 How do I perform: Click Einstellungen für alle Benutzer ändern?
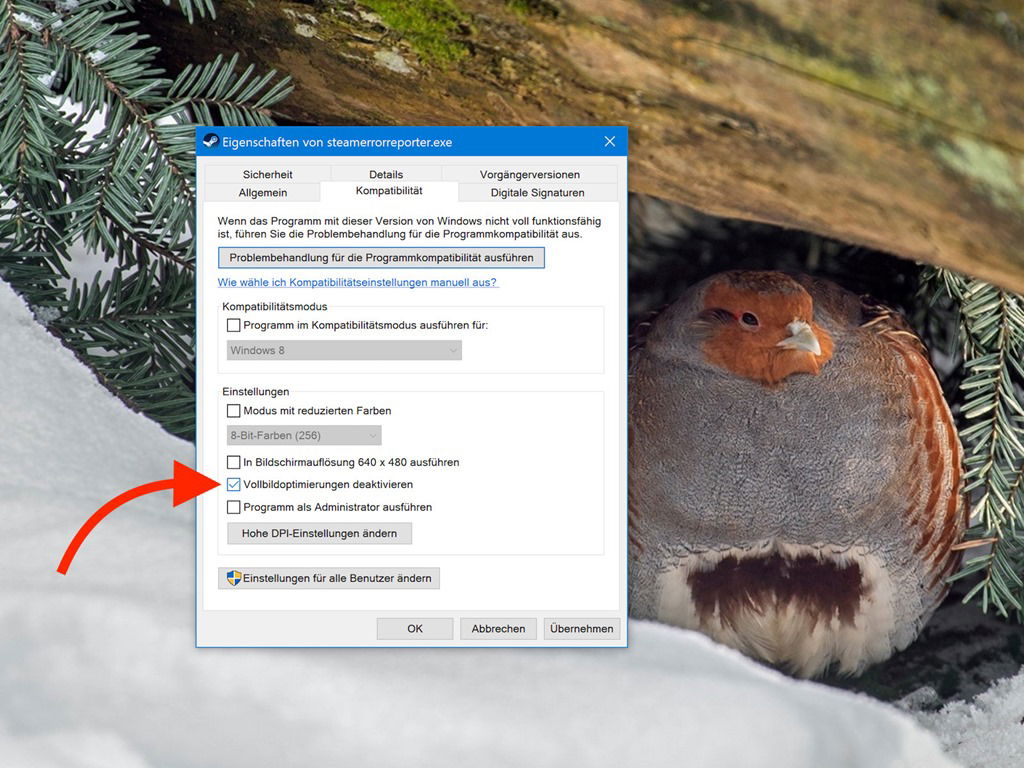[x=328, y=578]
